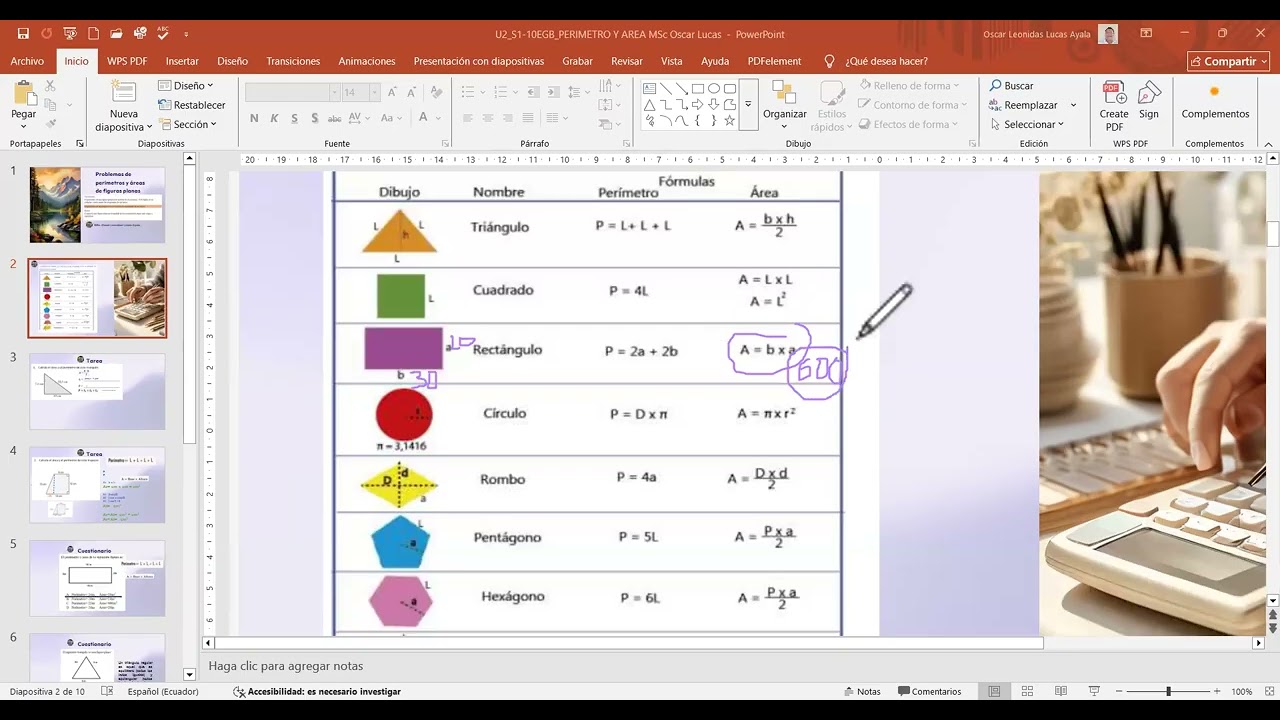This screenshot has height=720, width=1280.
Task: Toggle left text alignment
Action: [x=467, y=118]
